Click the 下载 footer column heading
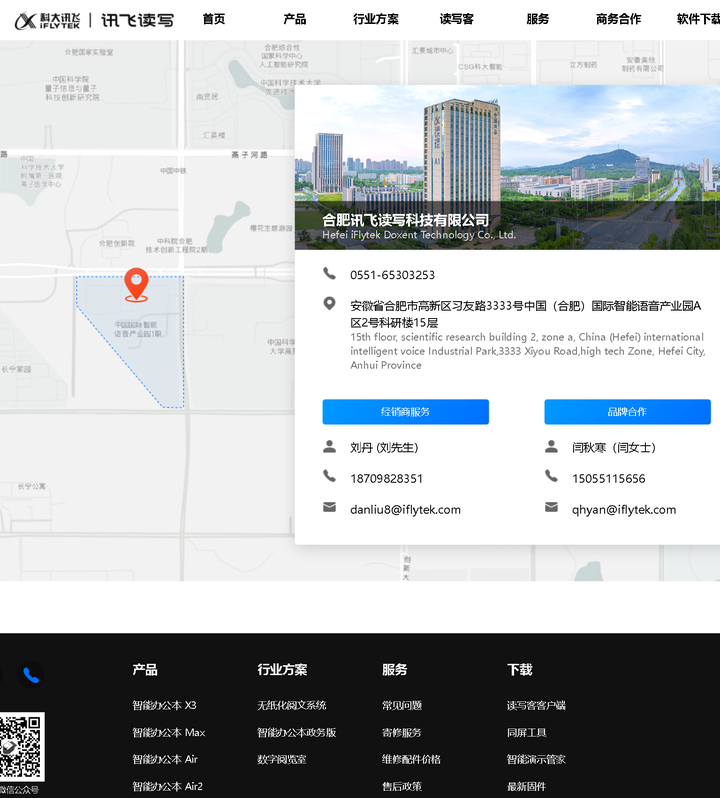This screenshot has width=720, height=798. point(520,670)
